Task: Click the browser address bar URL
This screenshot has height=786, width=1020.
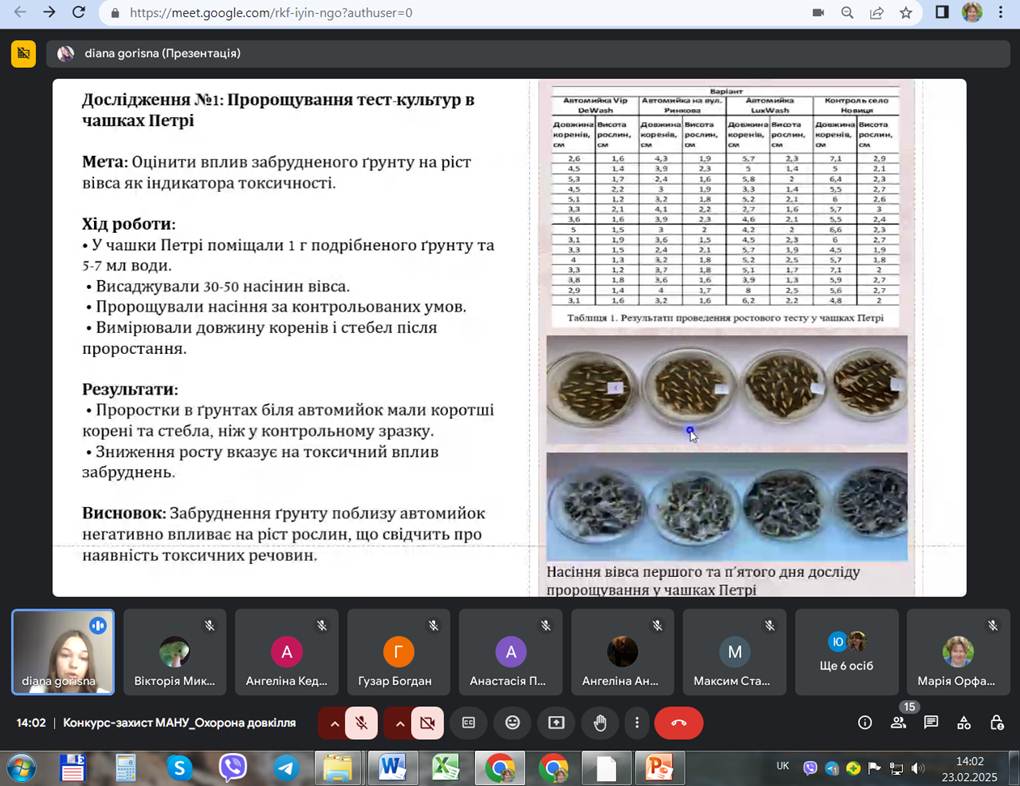Action: [x=270, y=13]
